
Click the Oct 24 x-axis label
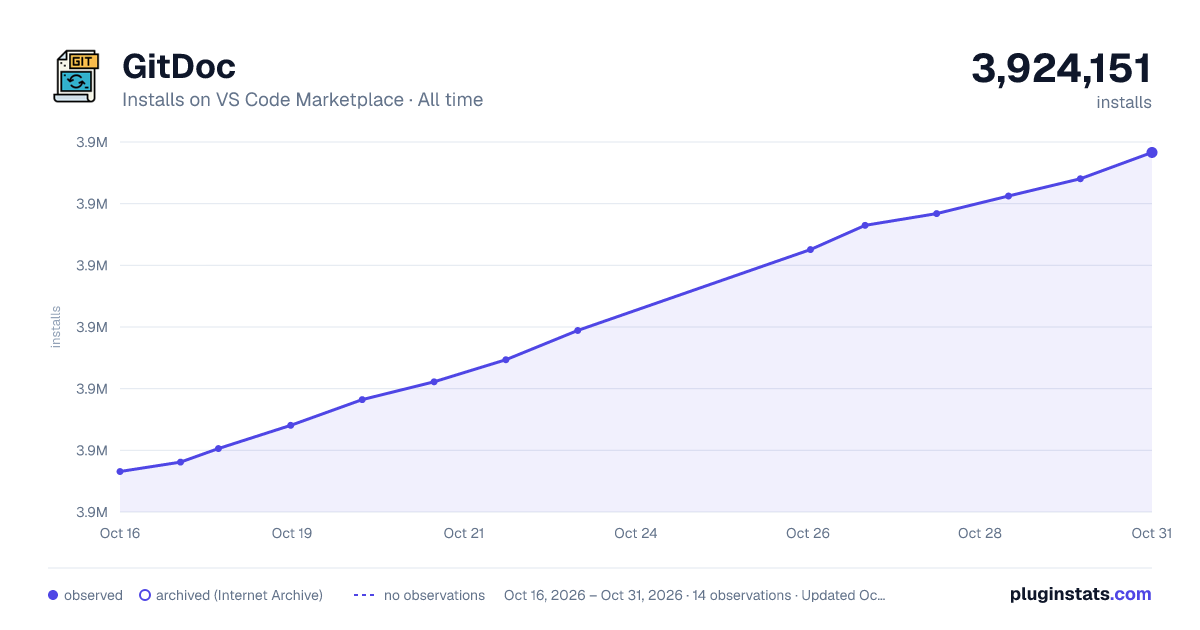[636, 533]
